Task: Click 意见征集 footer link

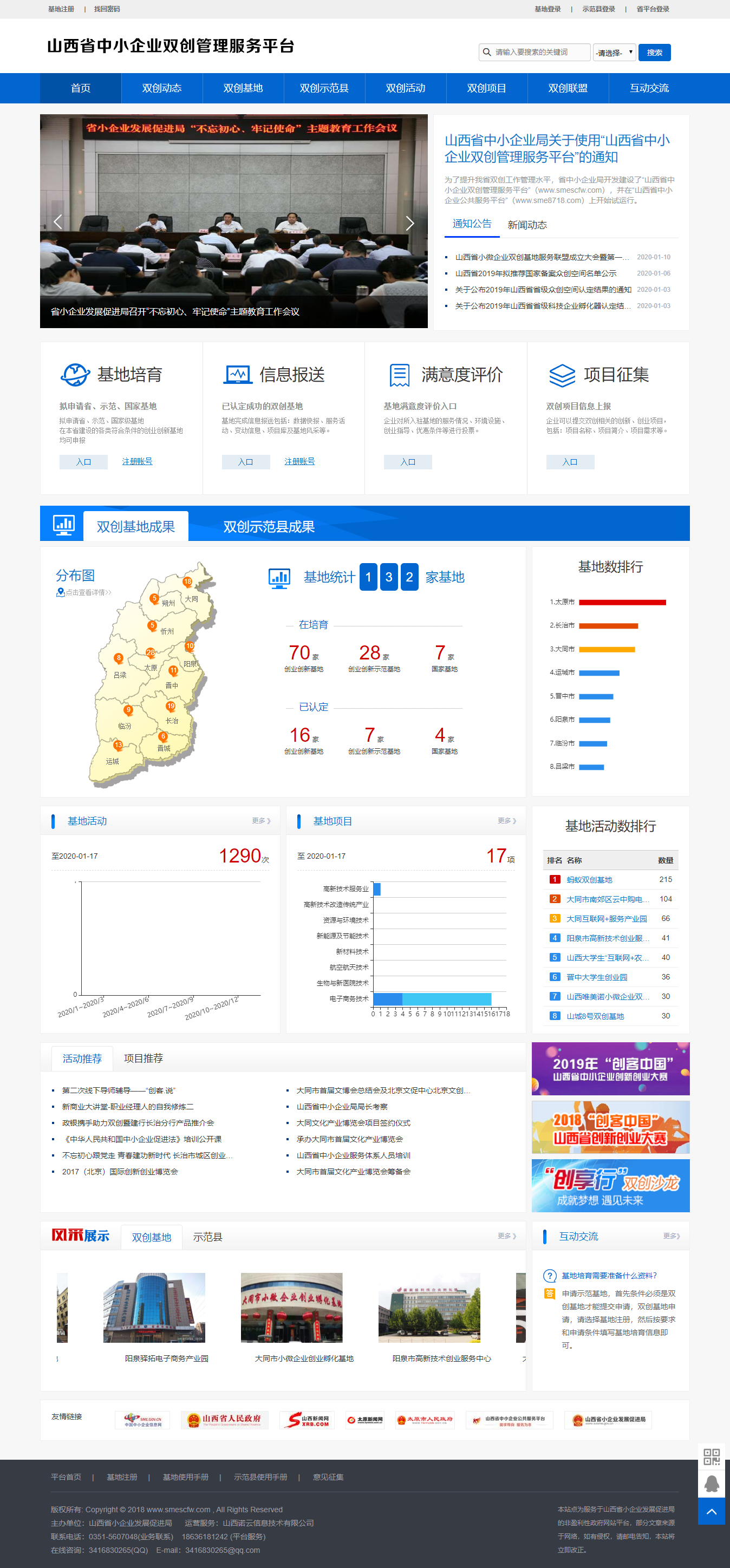Action: (328, 1477)
